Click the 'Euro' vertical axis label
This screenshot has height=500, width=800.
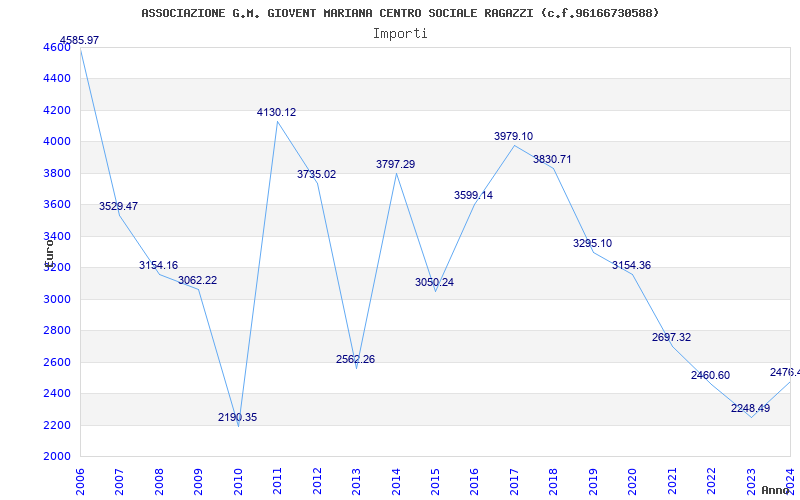coord(48,253)
